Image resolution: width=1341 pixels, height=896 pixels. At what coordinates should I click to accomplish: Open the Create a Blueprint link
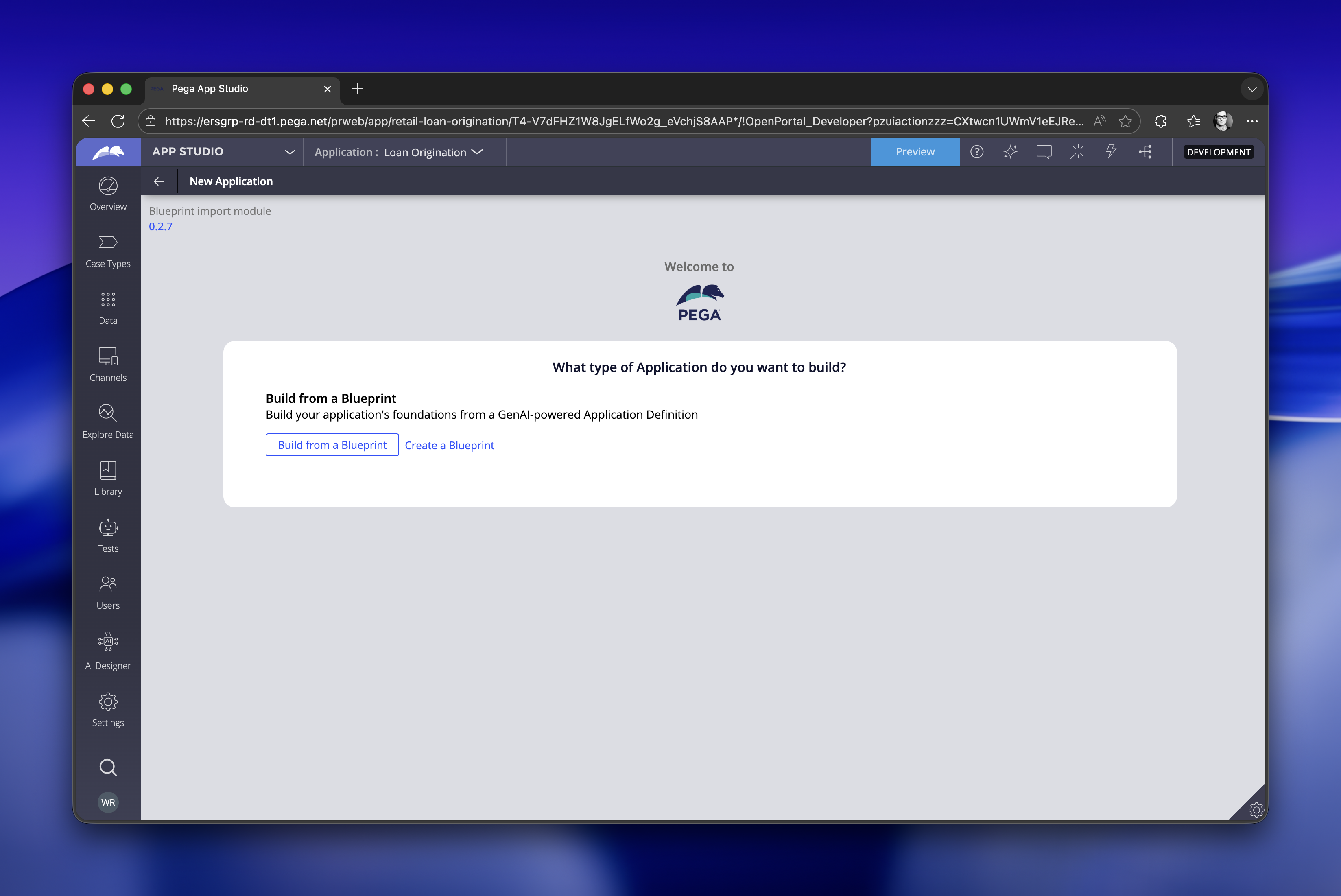pos(449,446)
